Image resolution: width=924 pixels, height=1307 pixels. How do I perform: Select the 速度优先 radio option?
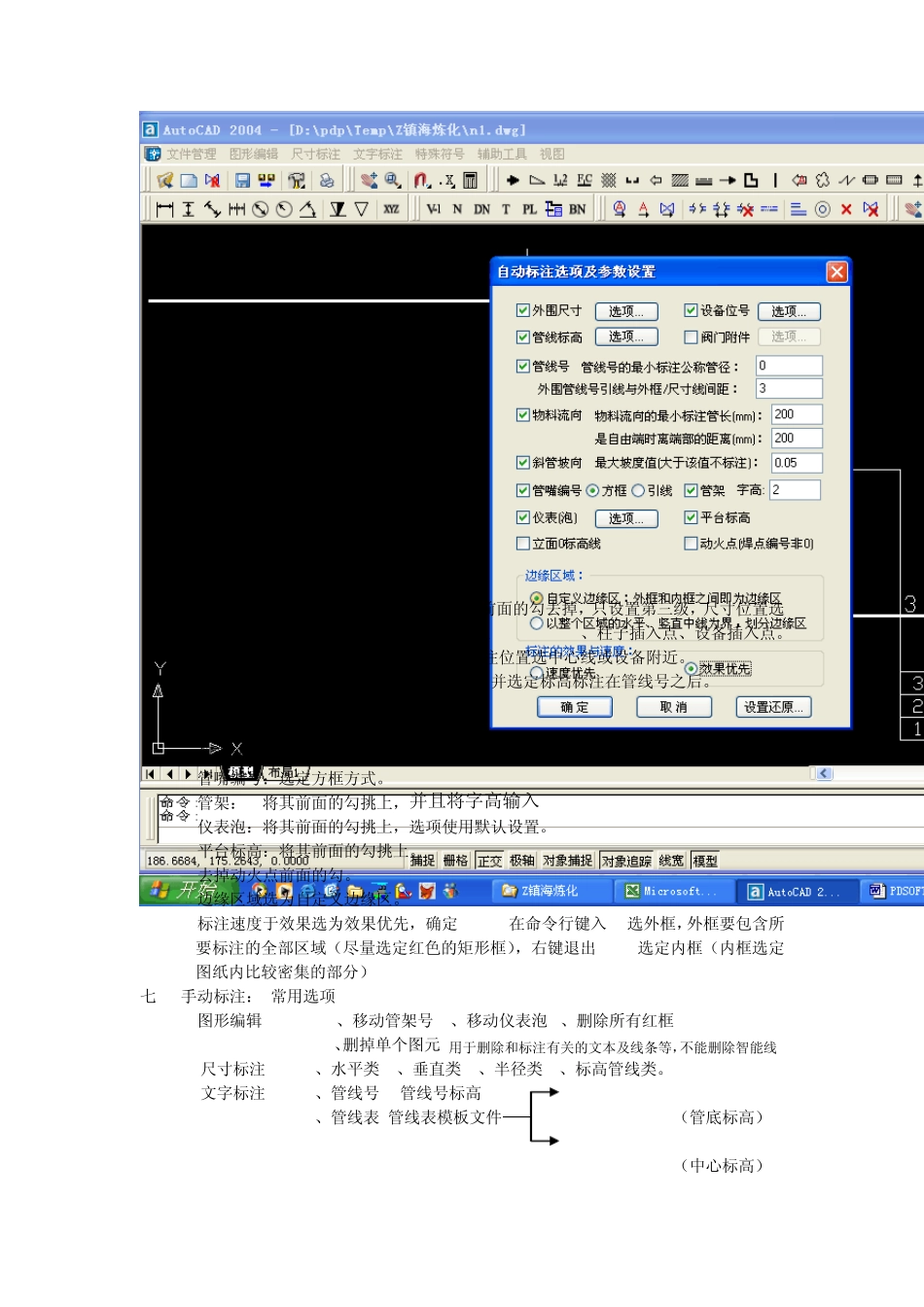(x=536, y=672)
